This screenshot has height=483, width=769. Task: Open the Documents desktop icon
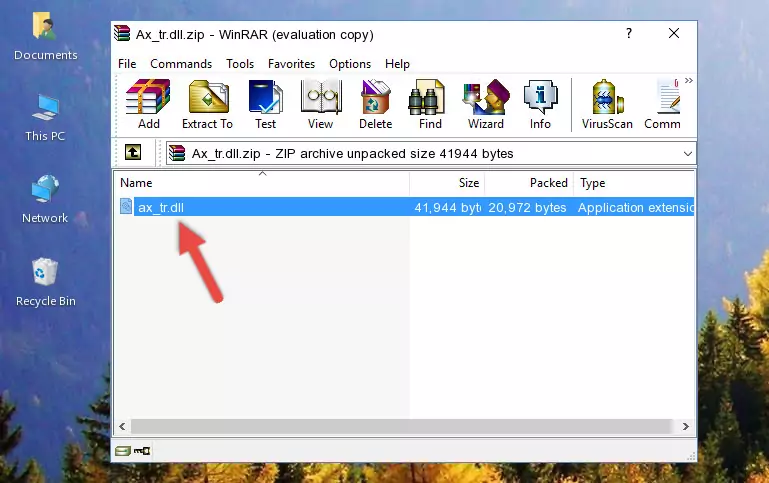[45, 37]
